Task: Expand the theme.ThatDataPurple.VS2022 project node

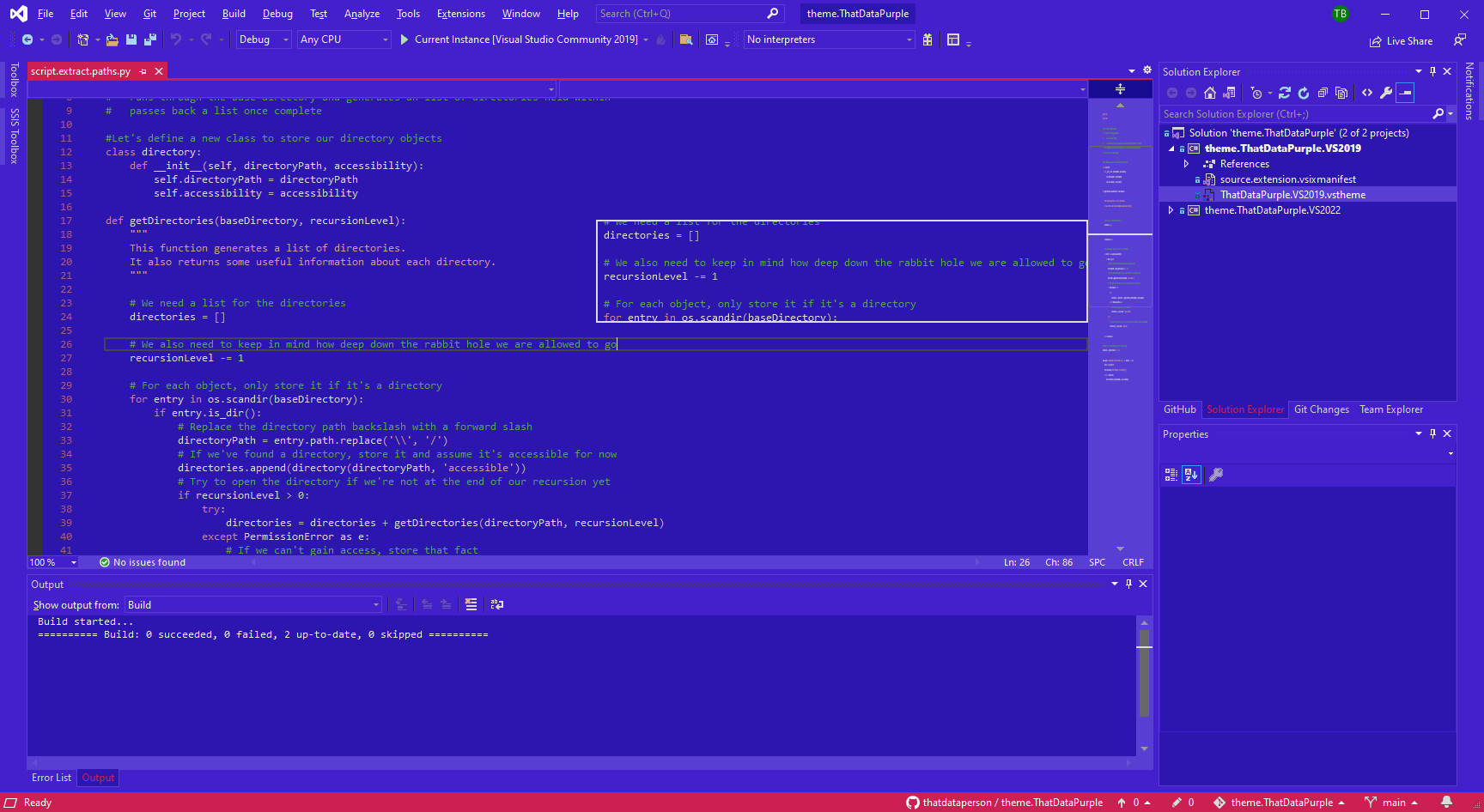Action: [x=1171, y=209]
